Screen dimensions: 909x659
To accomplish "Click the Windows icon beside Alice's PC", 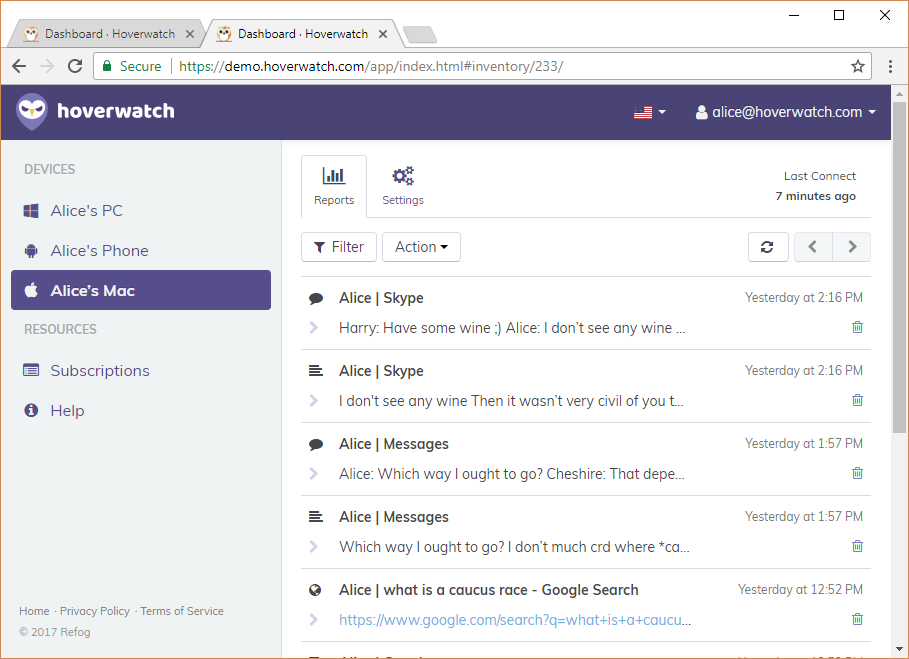I will pos(31,210).
